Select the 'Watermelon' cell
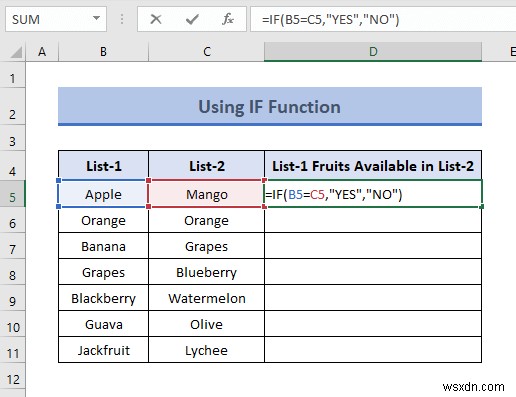 (x=207, y=298)
